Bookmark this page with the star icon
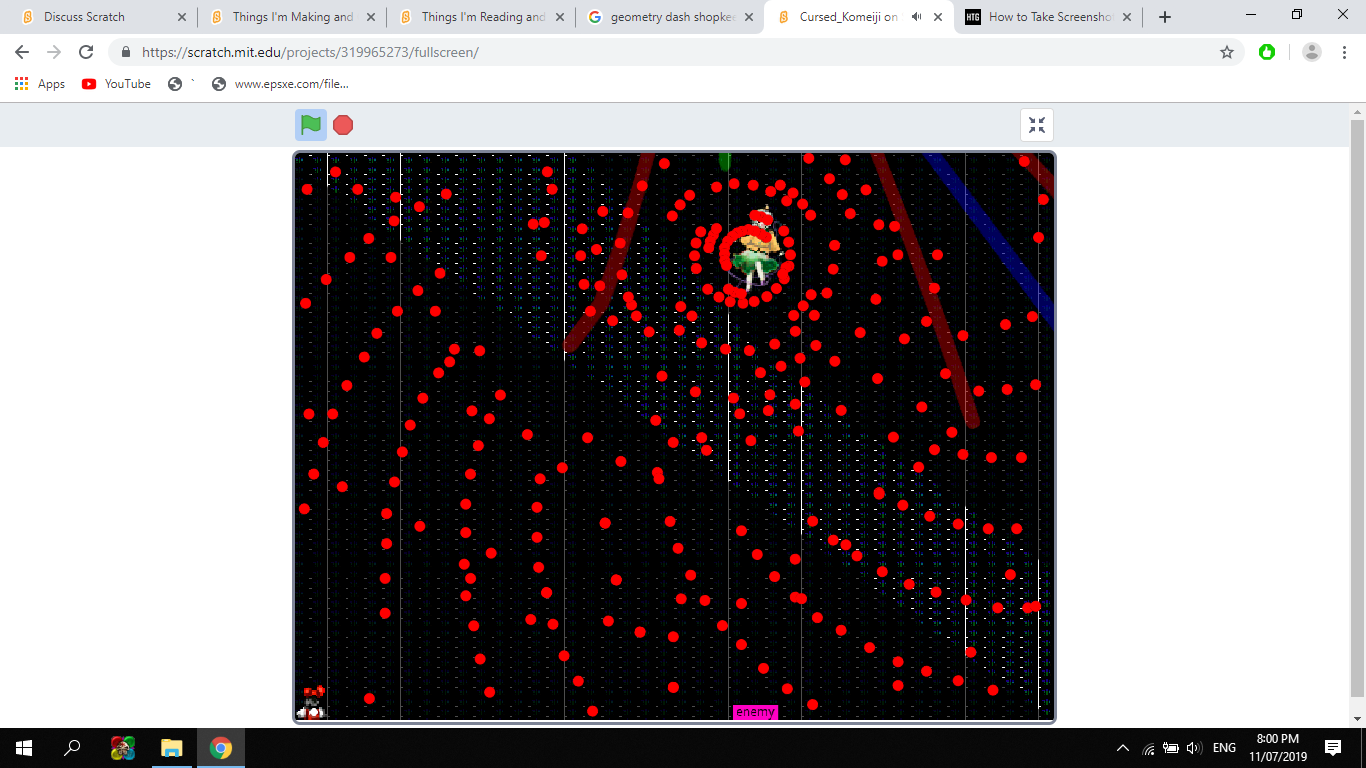Screen dimensions: 1366x768 click(1227, 52)
